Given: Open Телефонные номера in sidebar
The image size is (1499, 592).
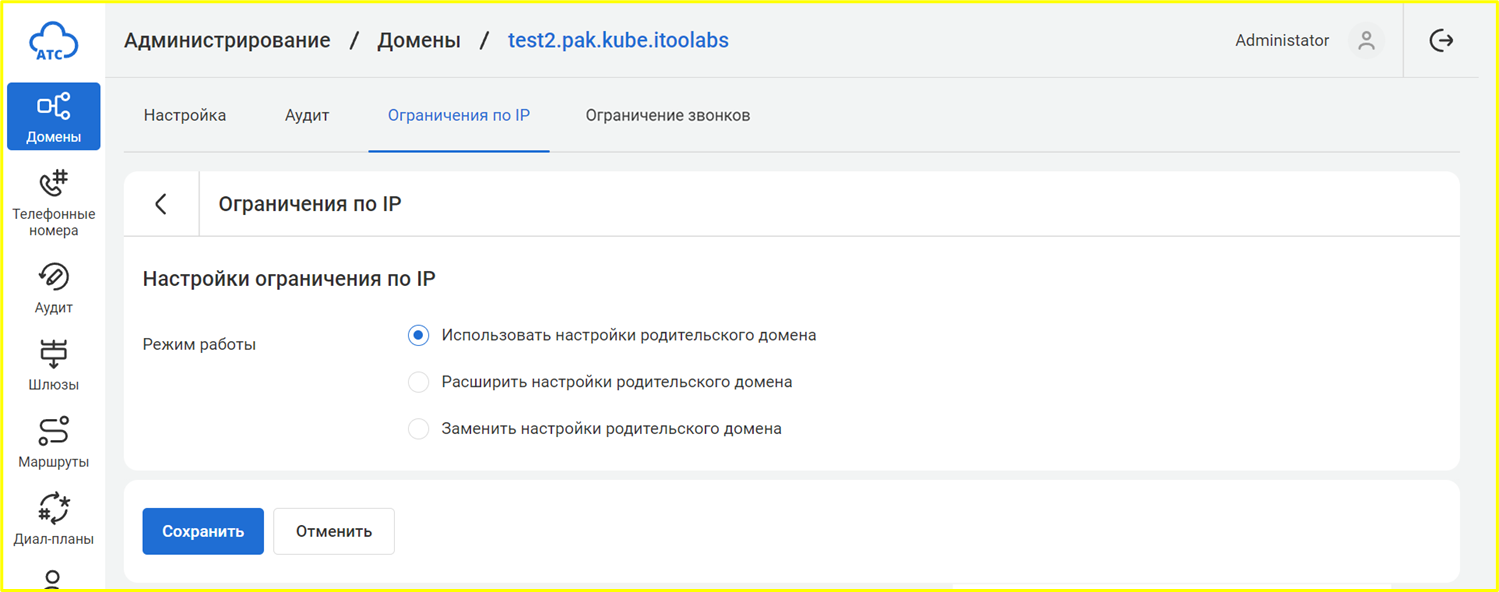Looking at the screenshot, I should (x=53, y=204).
